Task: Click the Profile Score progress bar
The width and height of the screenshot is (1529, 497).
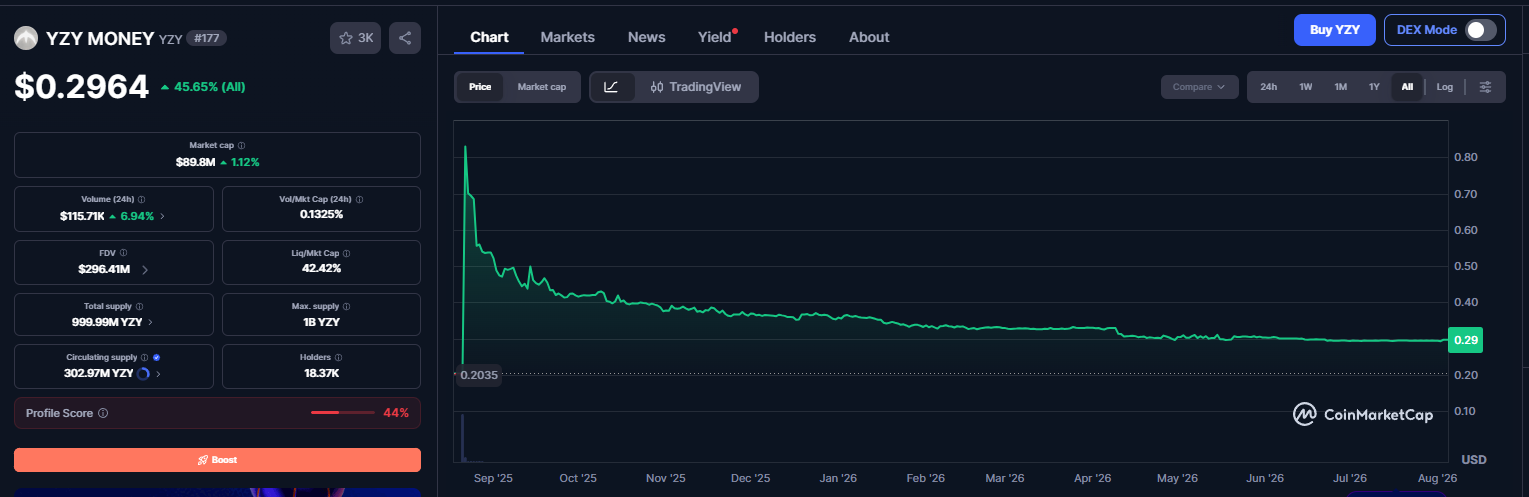Action: [340, 413]
